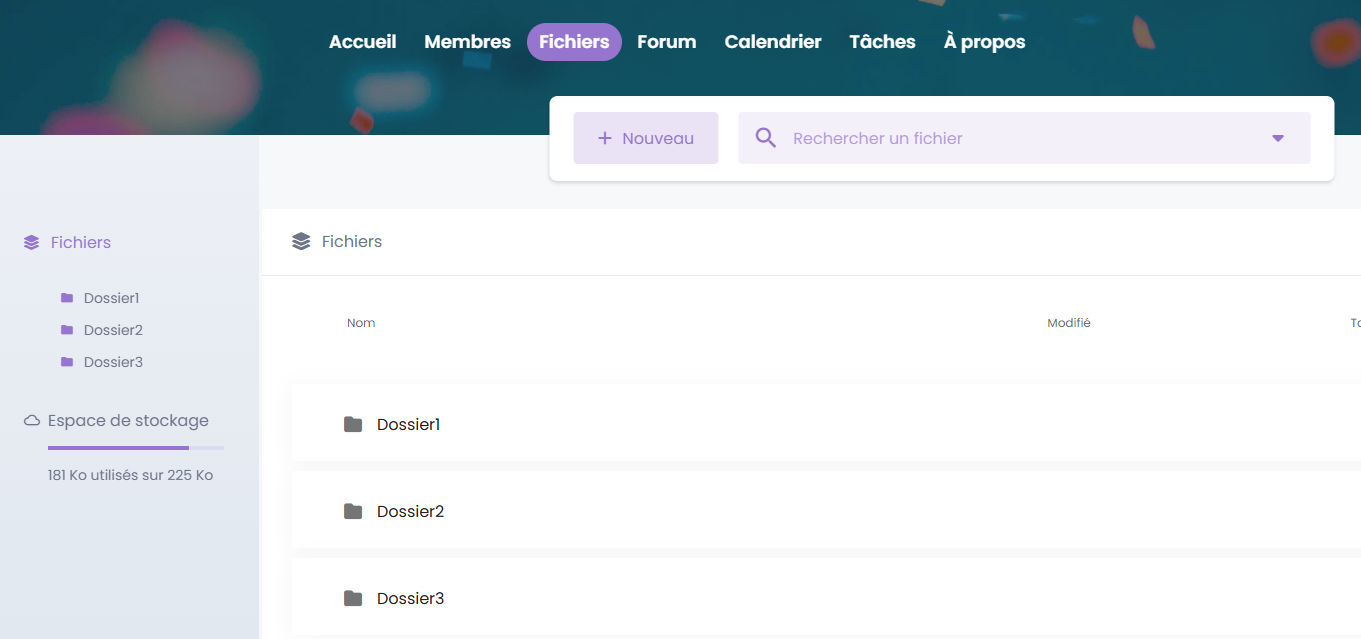Click the layers icon beside sidebar Fichiers
1361x639 pixels.
(32, 242)
